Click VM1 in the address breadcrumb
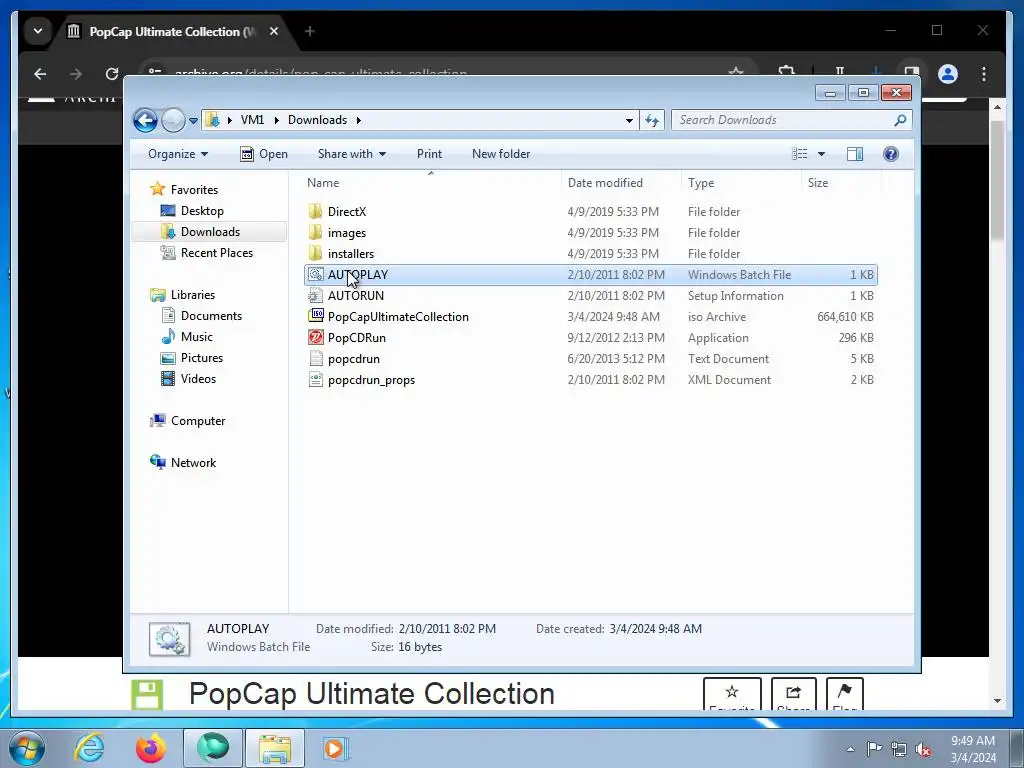1024x768 pixels. pyautogui.click(x=252, y=120)
